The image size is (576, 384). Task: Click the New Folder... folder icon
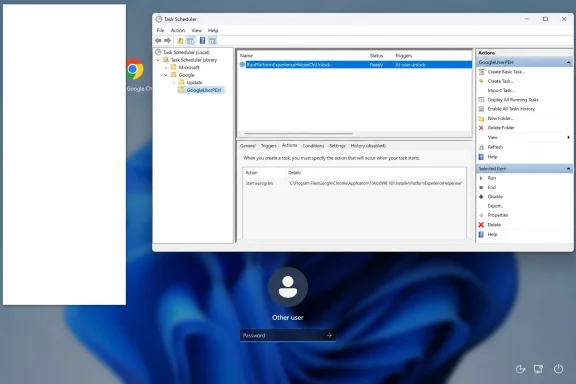[x=481, y=118]
